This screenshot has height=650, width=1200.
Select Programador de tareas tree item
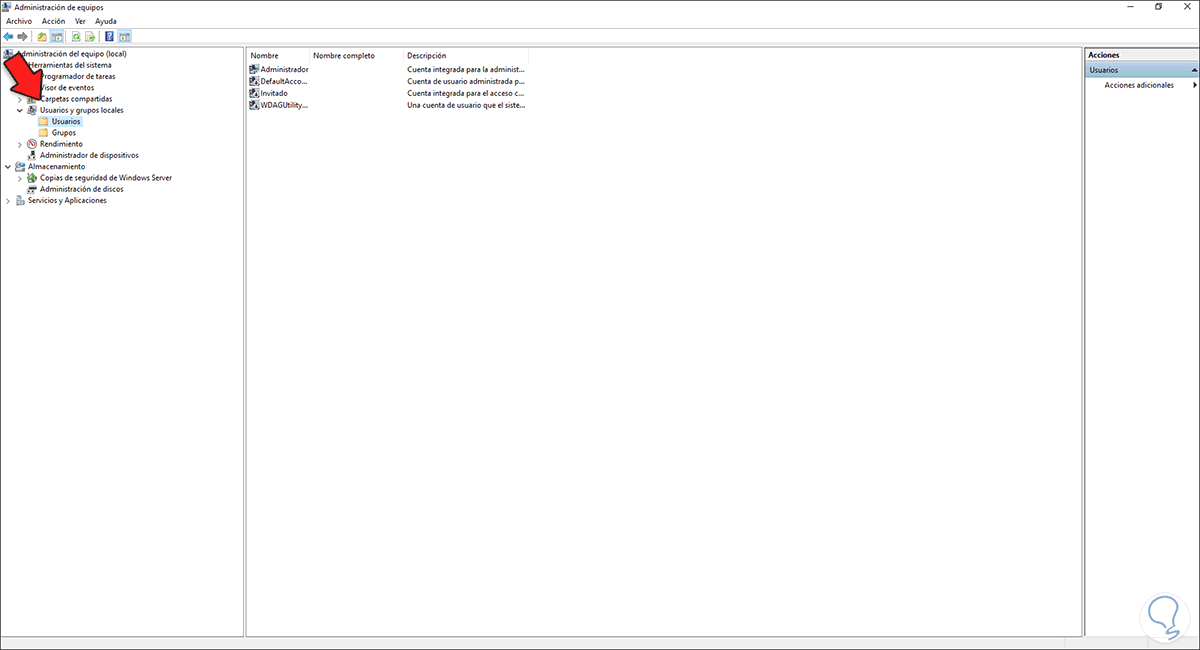click(78, 76)
